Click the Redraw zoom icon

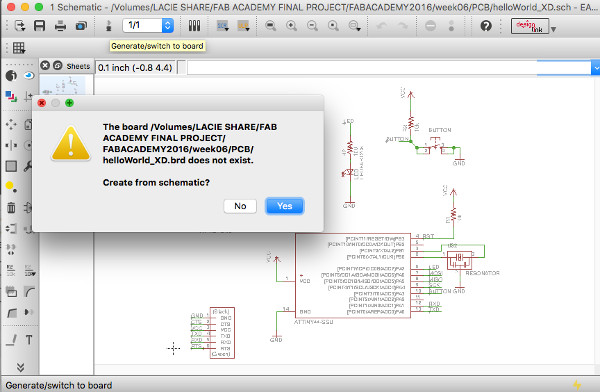pyautogui.click(x=333, y=26)
